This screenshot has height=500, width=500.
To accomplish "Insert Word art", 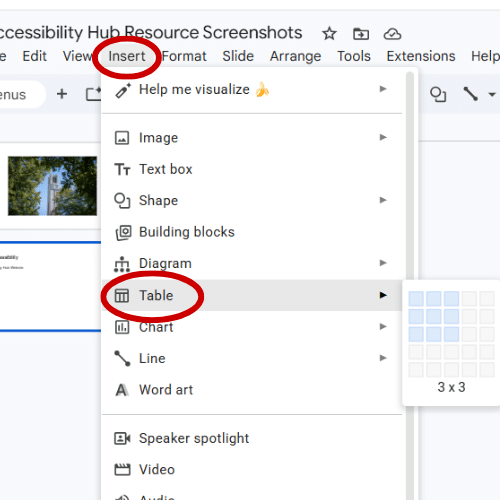I will coord(252,390).
